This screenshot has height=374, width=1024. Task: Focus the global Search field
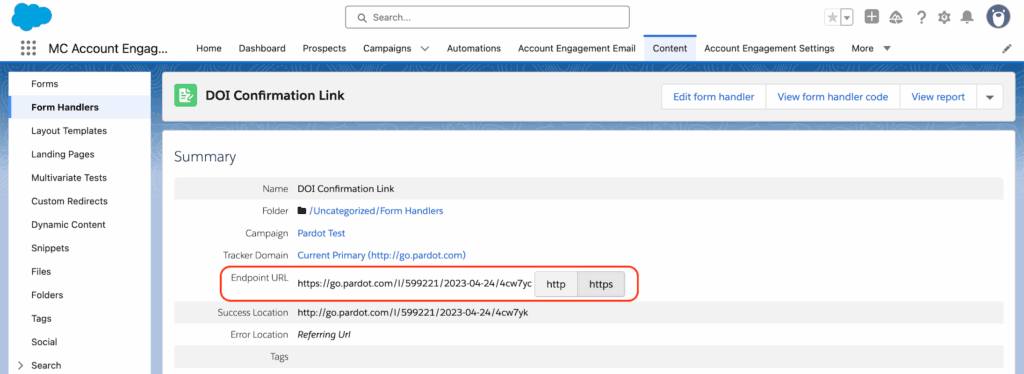487,18
